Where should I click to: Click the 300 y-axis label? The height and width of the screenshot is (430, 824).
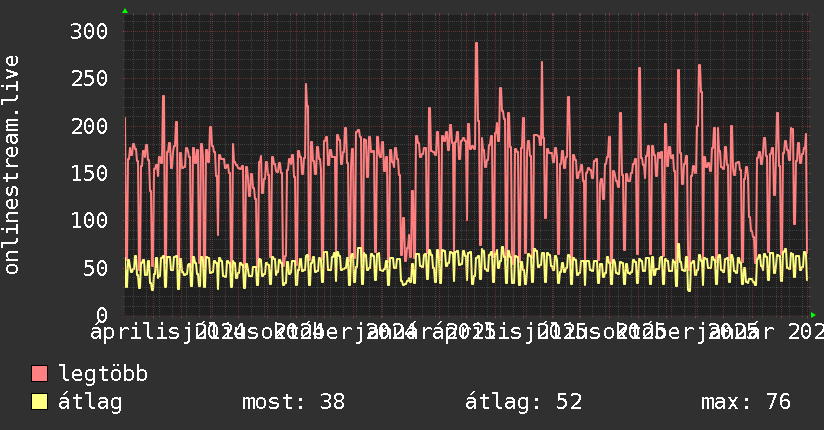click(89, 32)
